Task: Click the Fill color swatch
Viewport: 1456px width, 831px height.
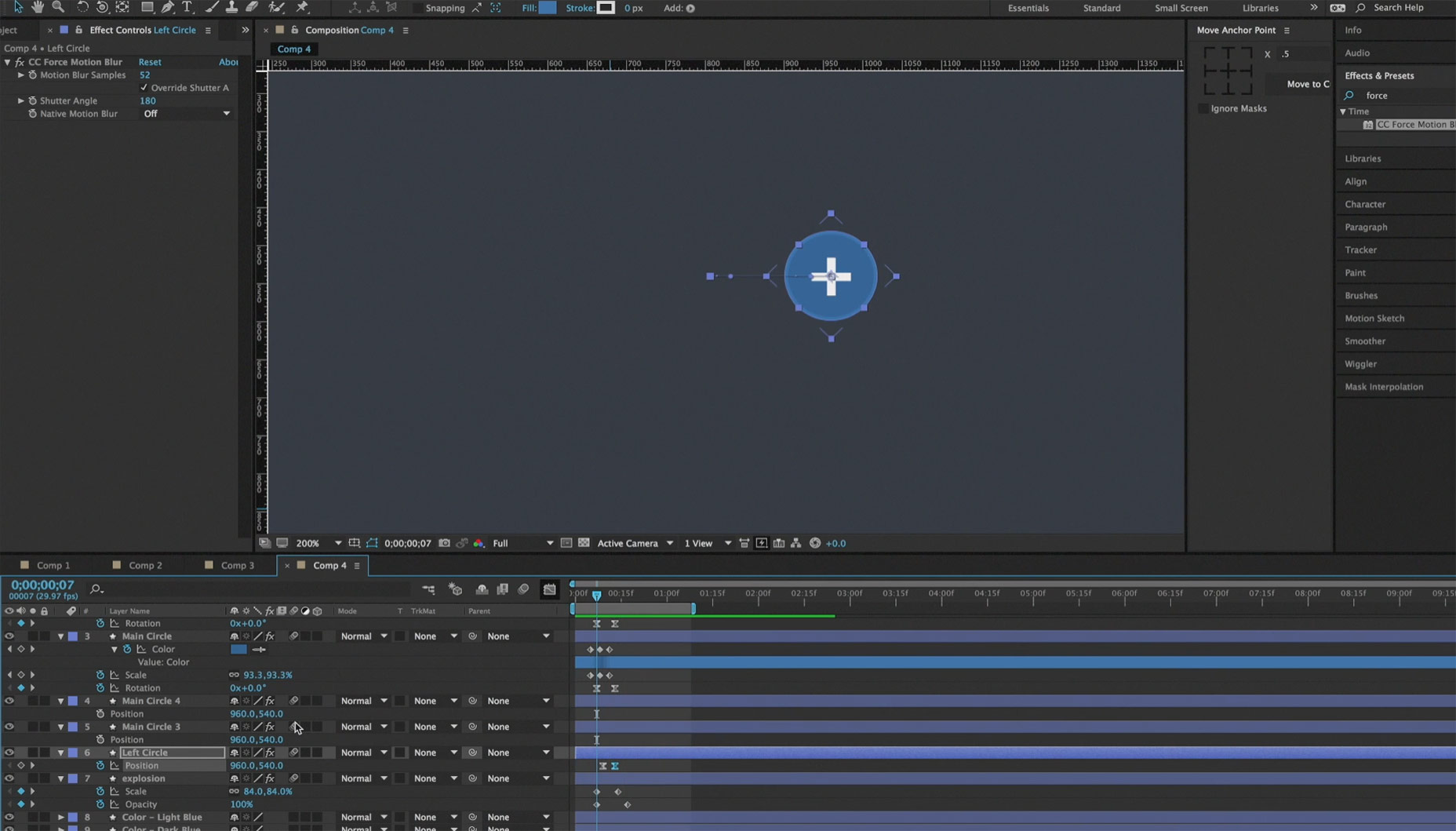Action: (x=548, y=8)
